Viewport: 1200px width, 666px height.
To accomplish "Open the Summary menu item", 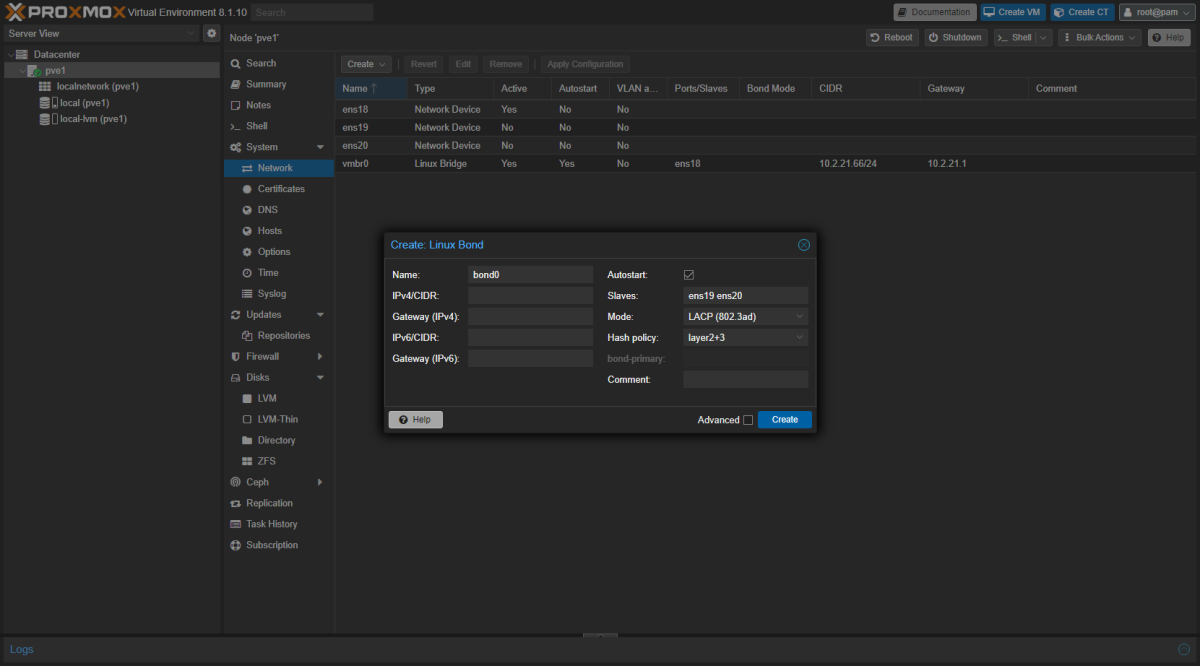I will 279,85.
